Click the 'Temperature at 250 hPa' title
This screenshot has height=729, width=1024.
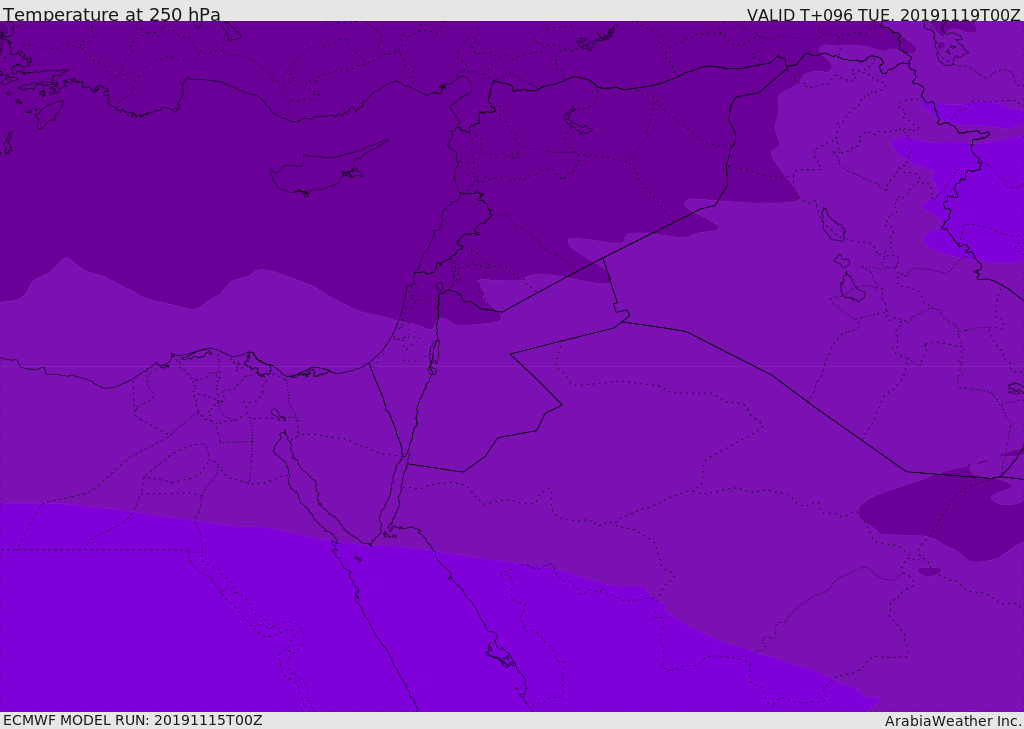click(x=112, y=14)
